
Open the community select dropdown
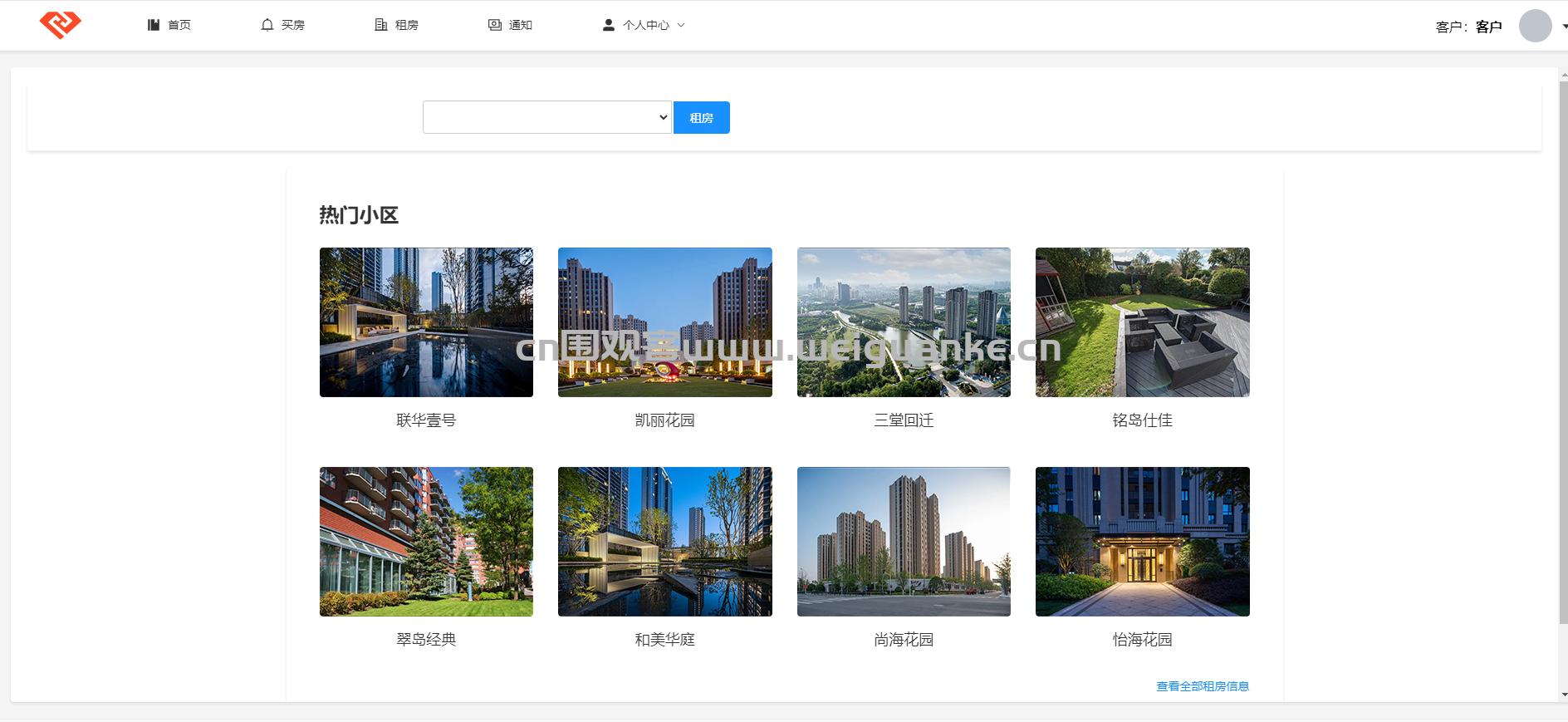(547, 117)
